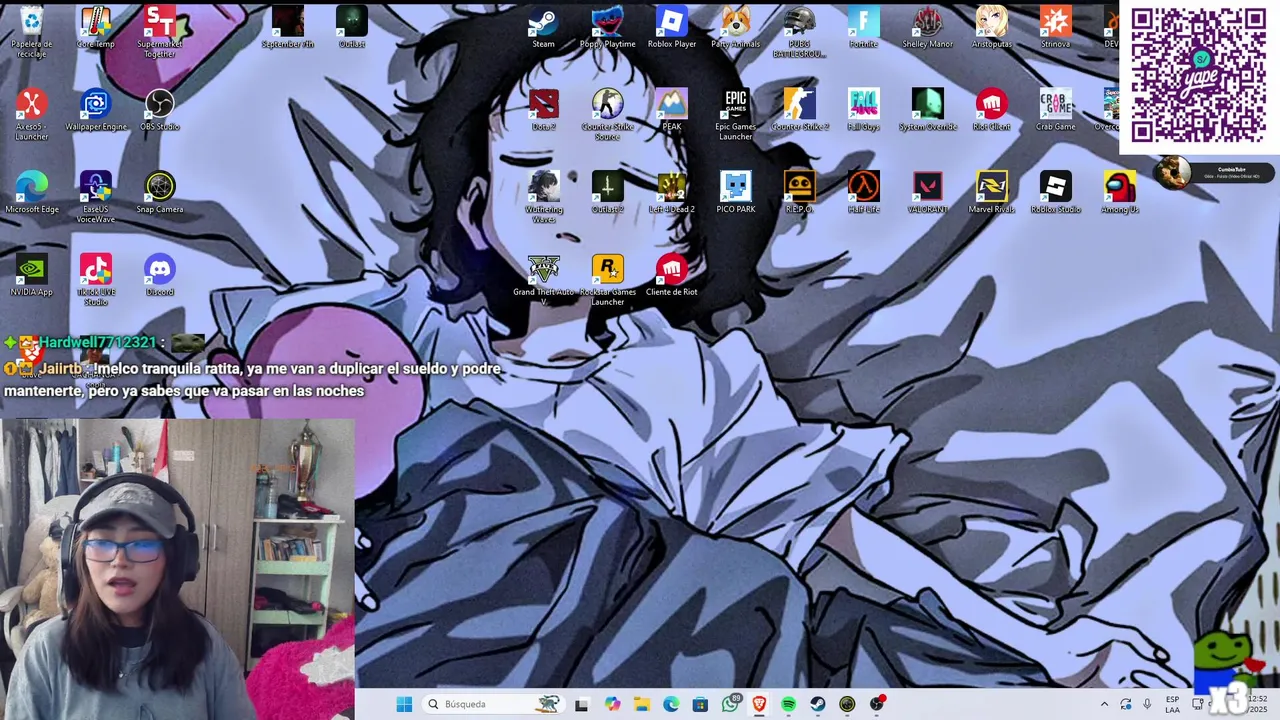The image size is (1280, 720).
Task: Open the Among Us desktop icon
Action: click(1119, 193)
